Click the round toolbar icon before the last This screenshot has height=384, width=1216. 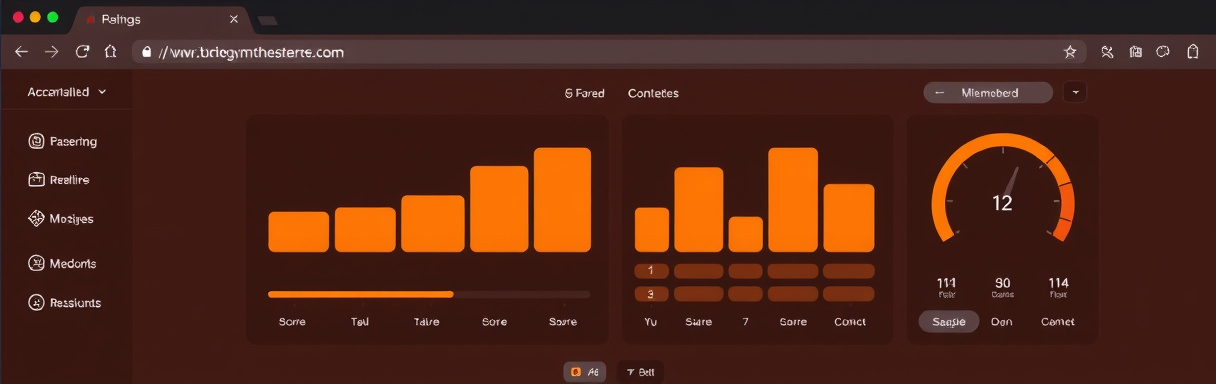[1163, 52]
